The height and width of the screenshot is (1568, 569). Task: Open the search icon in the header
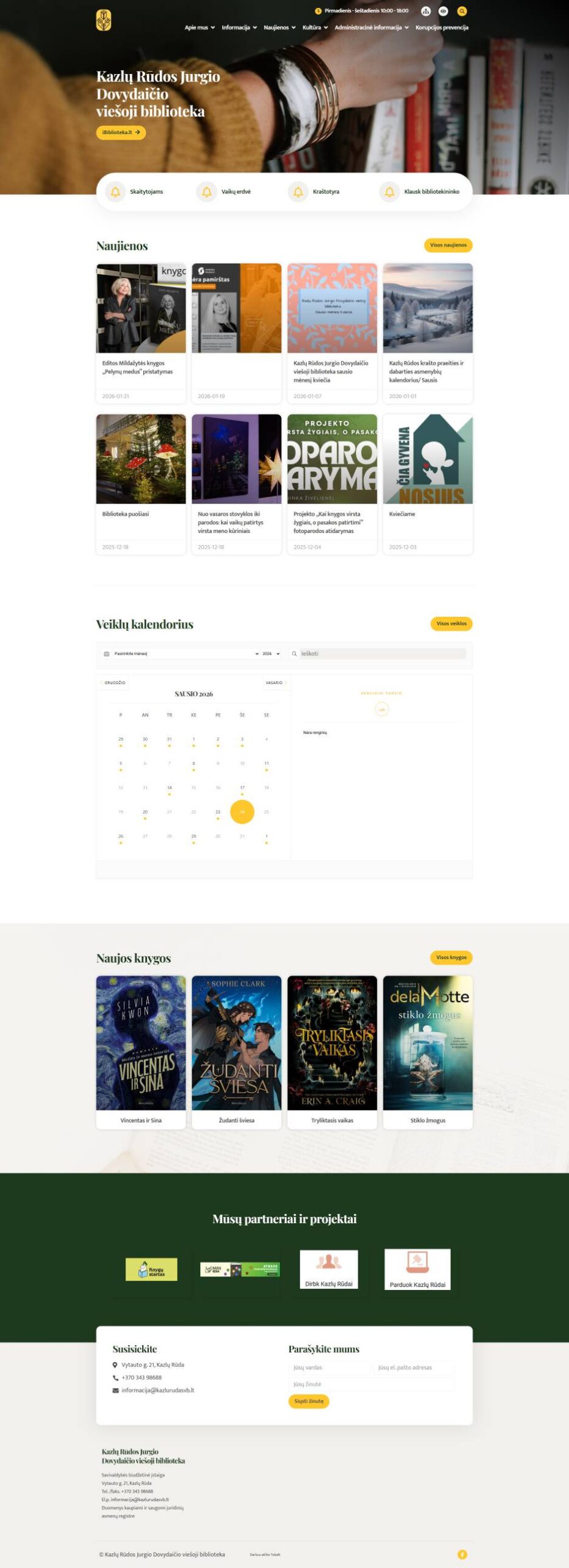462,11
